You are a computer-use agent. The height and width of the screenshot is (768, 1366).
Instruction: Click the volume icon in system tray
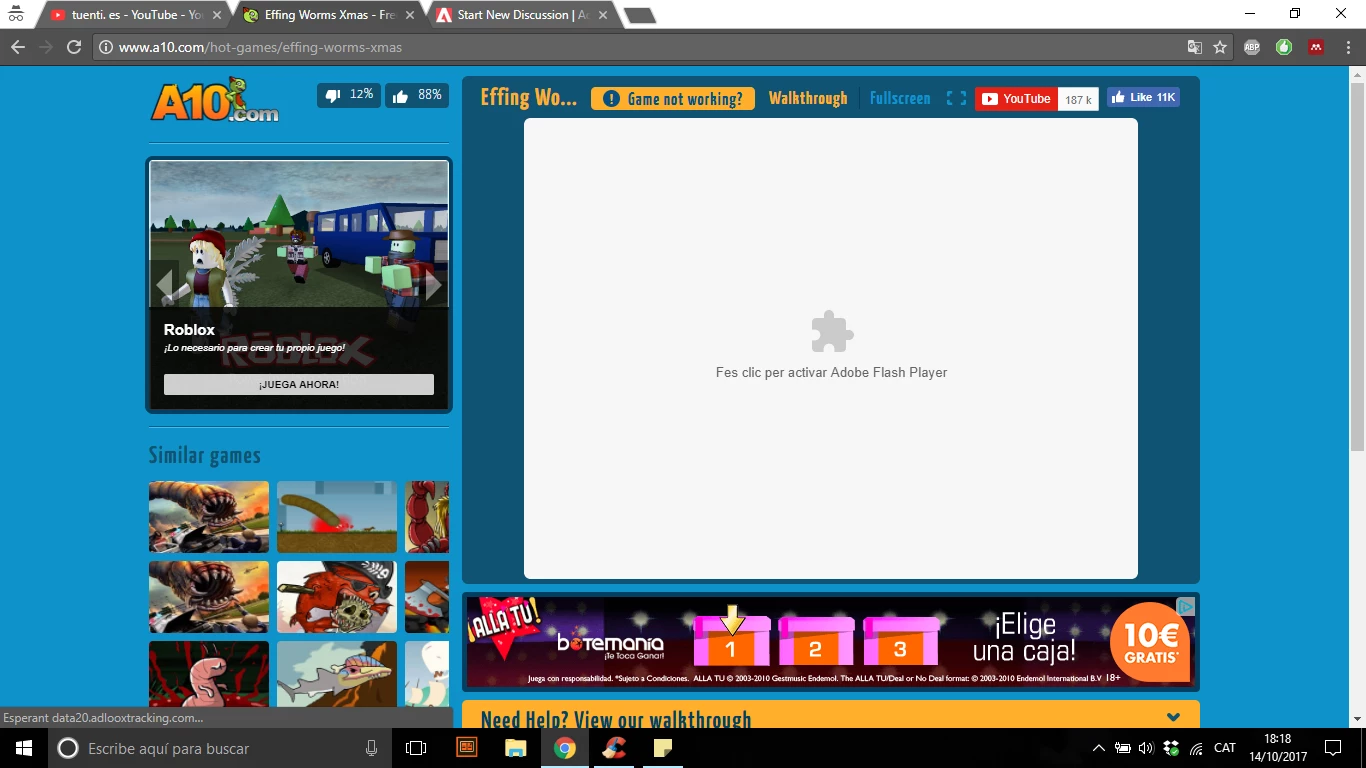pos(1146,748)
